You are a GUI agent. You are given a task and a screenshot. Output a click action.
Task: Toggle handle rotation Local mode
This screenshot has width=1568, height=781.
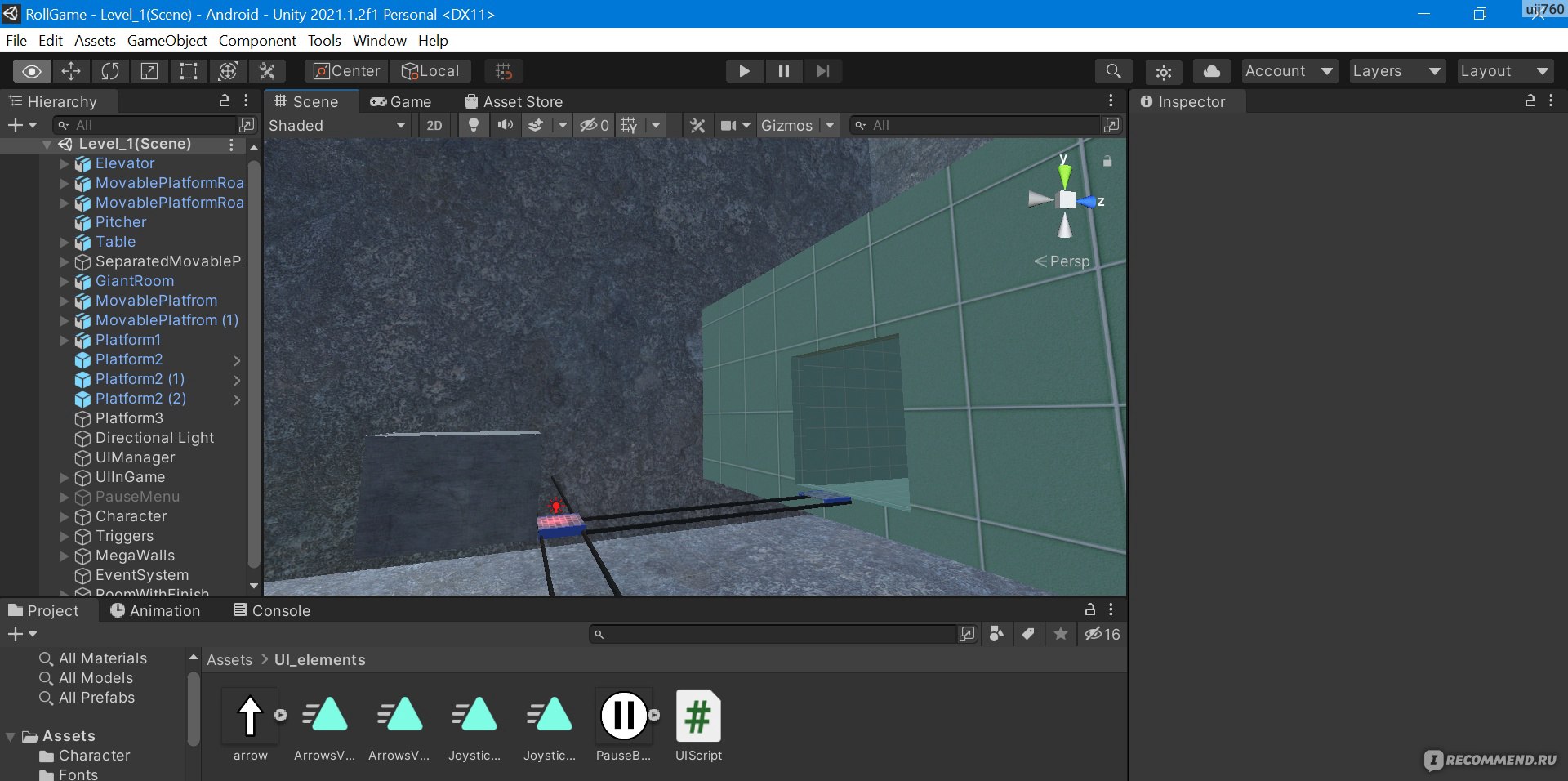pyautogui.click(x=430, y=71)
